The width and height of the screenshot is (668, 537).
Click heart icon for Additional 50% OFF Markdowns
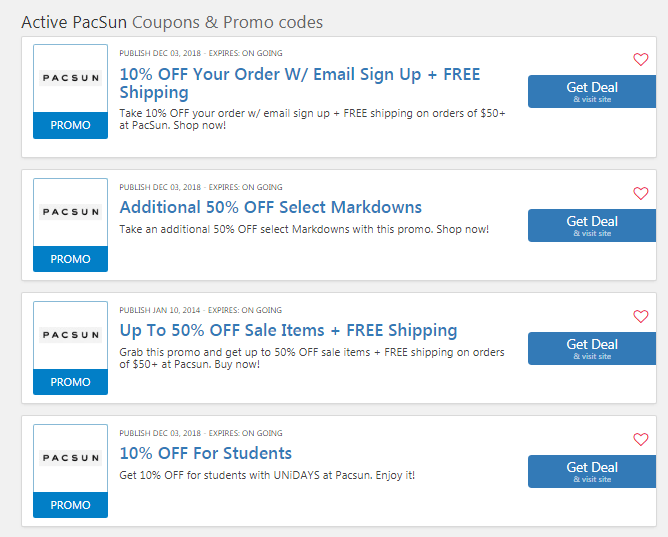[641, 193]
